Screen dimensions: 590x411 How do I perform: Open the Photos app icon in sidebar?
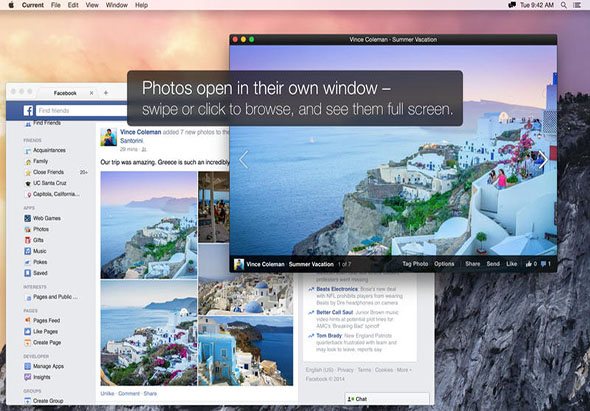[x=28, y=229]
